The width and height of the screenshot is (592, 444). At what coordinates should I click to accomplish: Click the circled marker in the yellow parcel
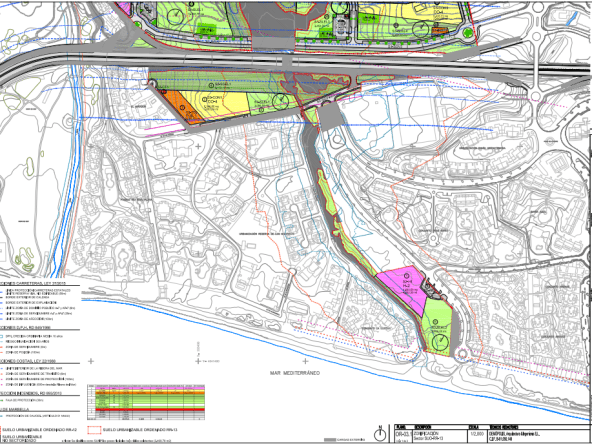[x=204, y=100]
